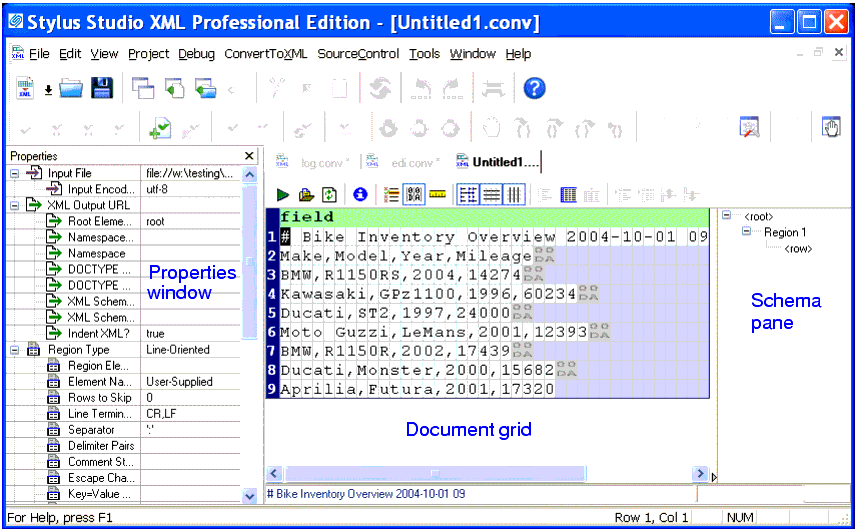Viewport: 857px width, 531px height.
Task: Open Help via the blue question mark icon
Action: click(534, 89)
